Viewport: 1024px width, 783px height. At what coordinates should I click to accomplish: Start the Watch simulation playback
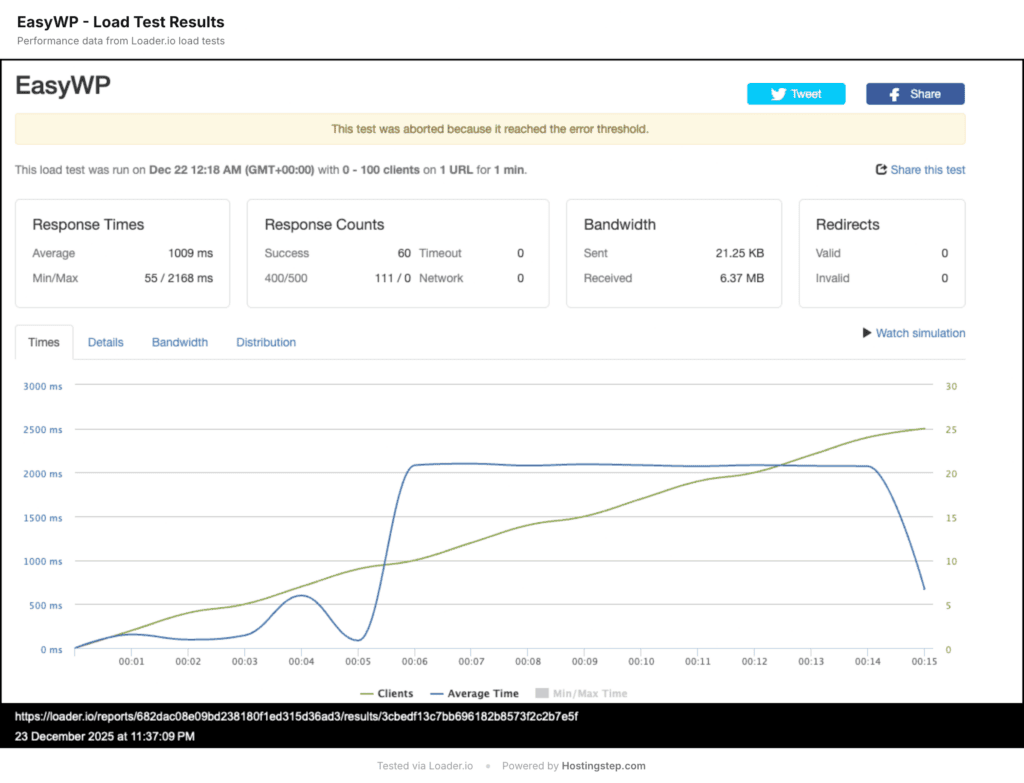[920, 333]
